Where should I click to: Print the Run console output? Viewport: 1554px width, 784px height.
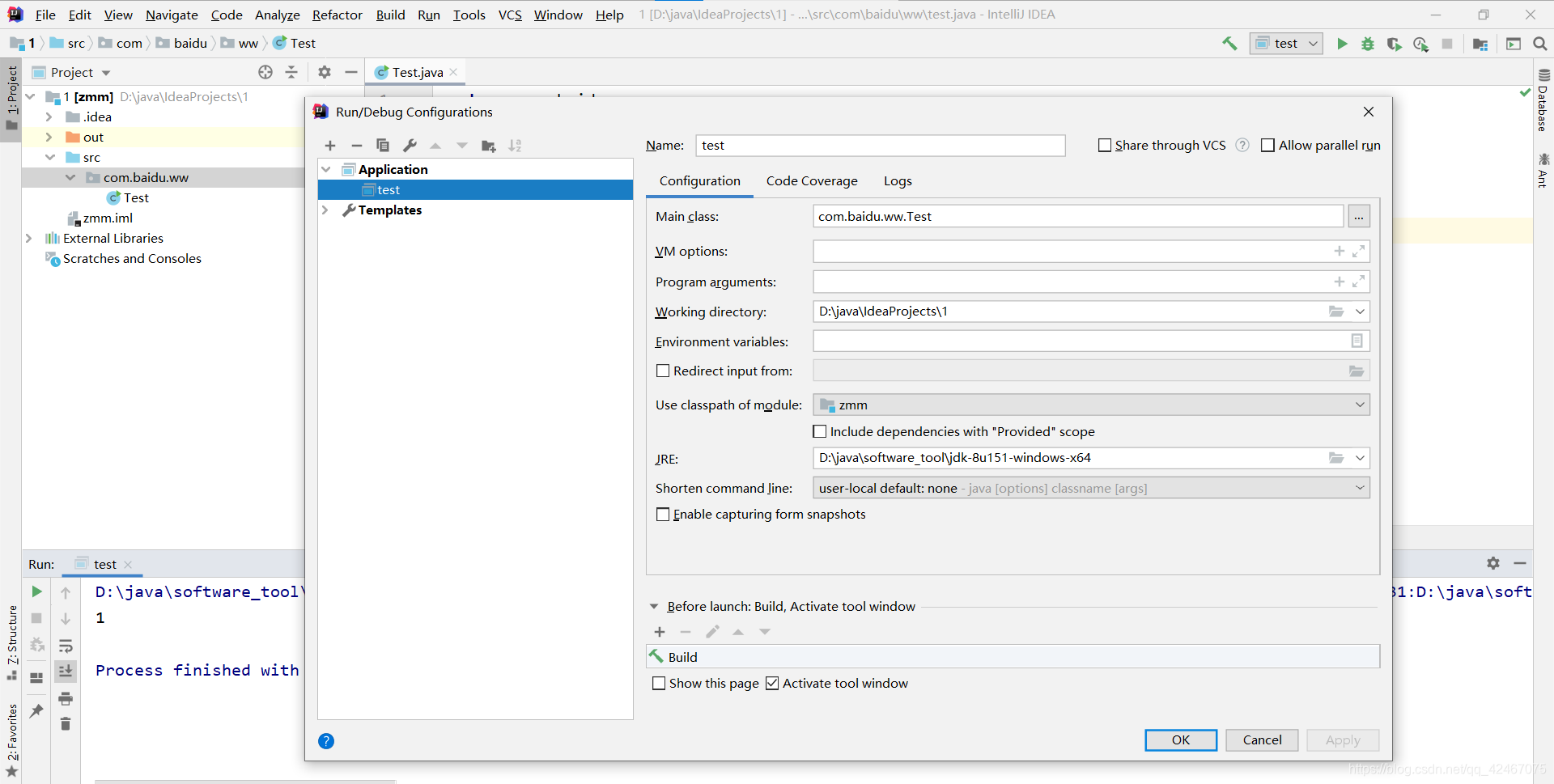66,698
